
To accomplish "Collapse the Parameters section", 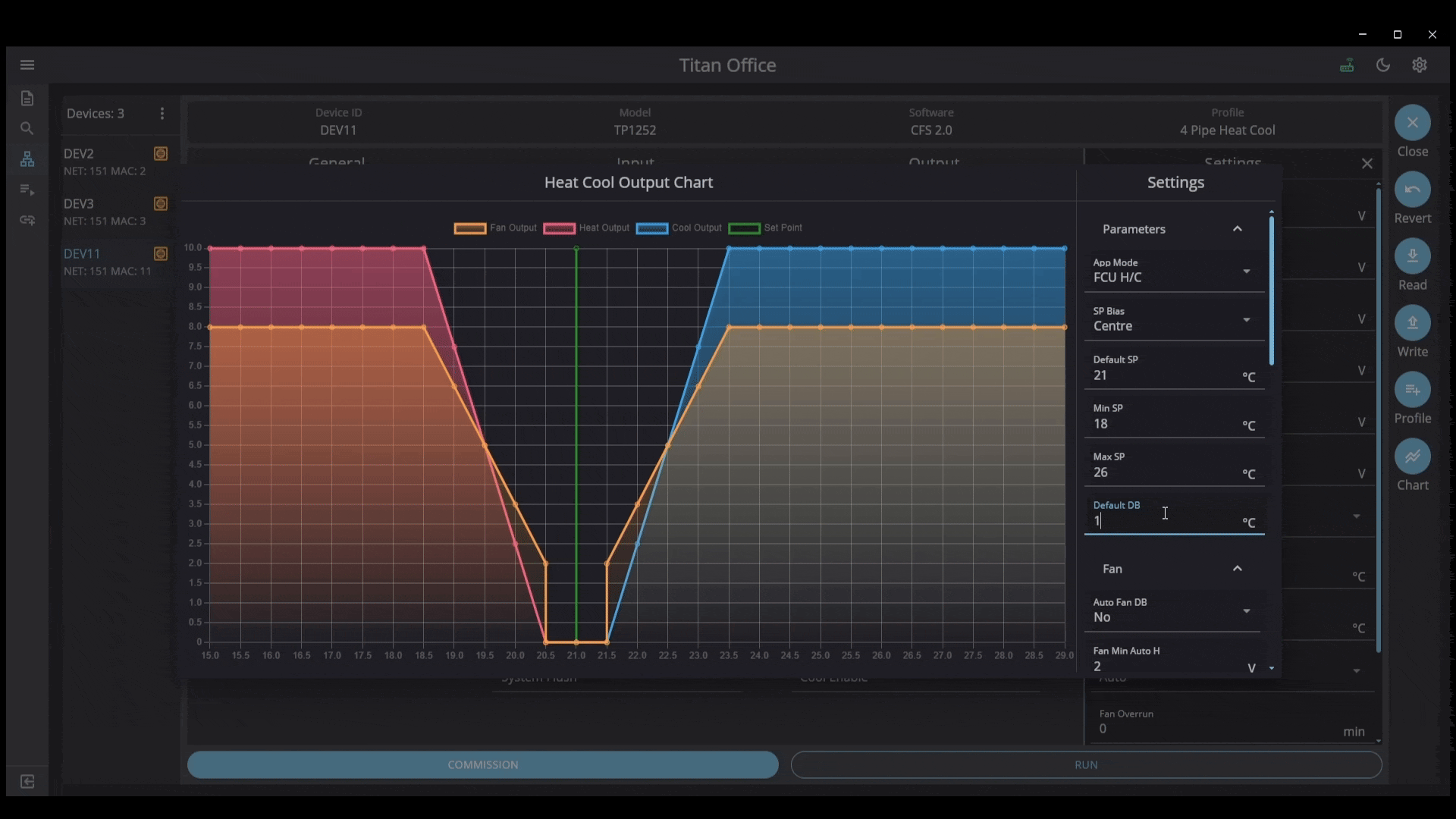I will [1237, 229].
